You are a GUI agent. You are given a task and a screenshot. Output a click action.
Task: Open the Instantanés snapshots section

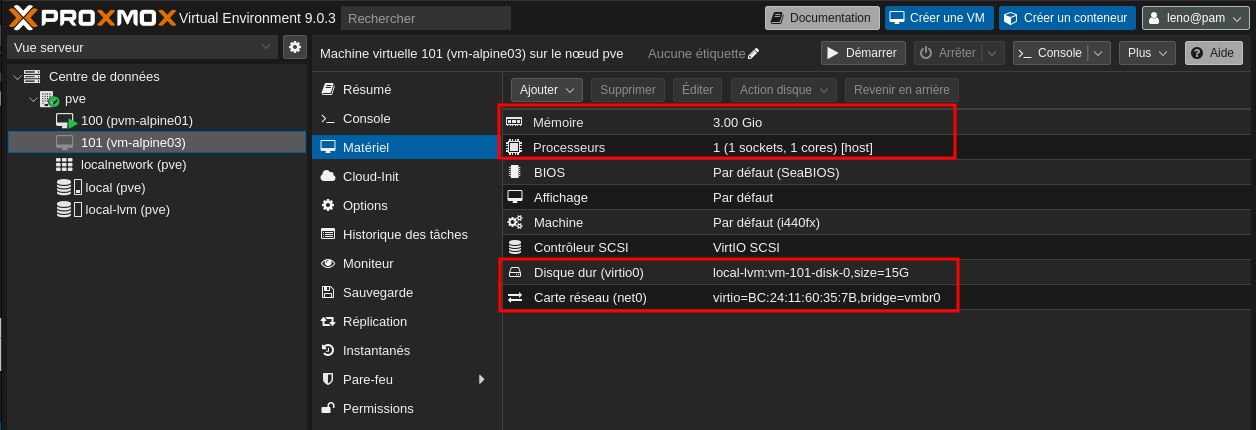(x=375, y=351)
